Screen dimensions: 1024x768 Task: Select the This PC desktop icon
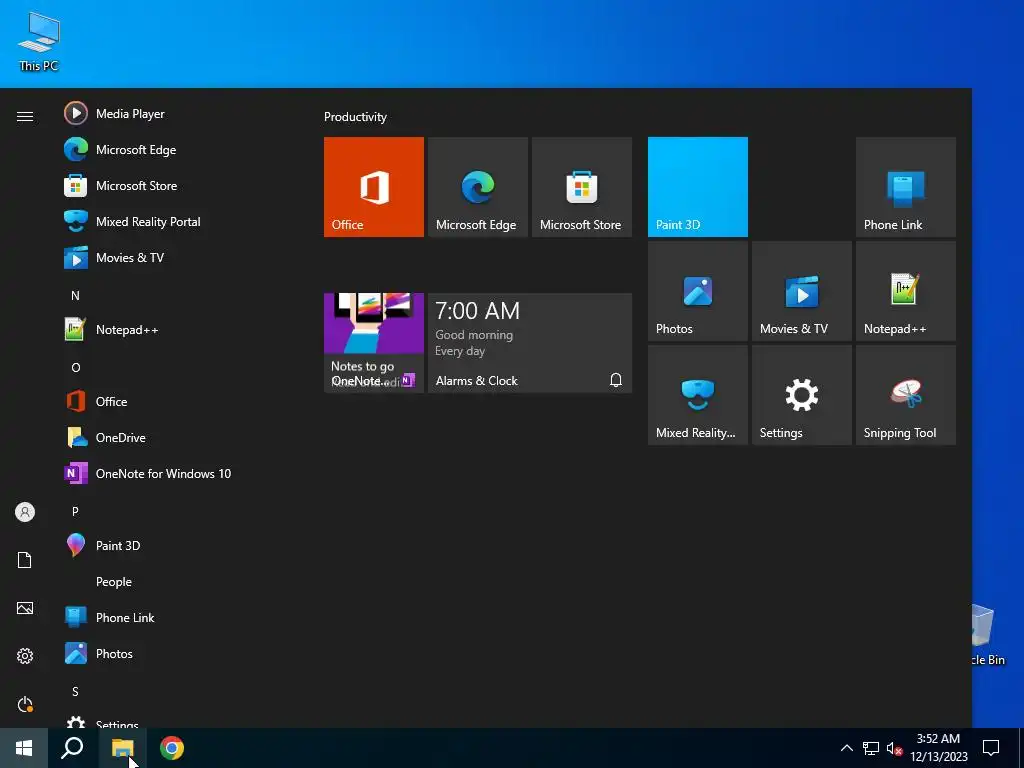pos(39,42)
